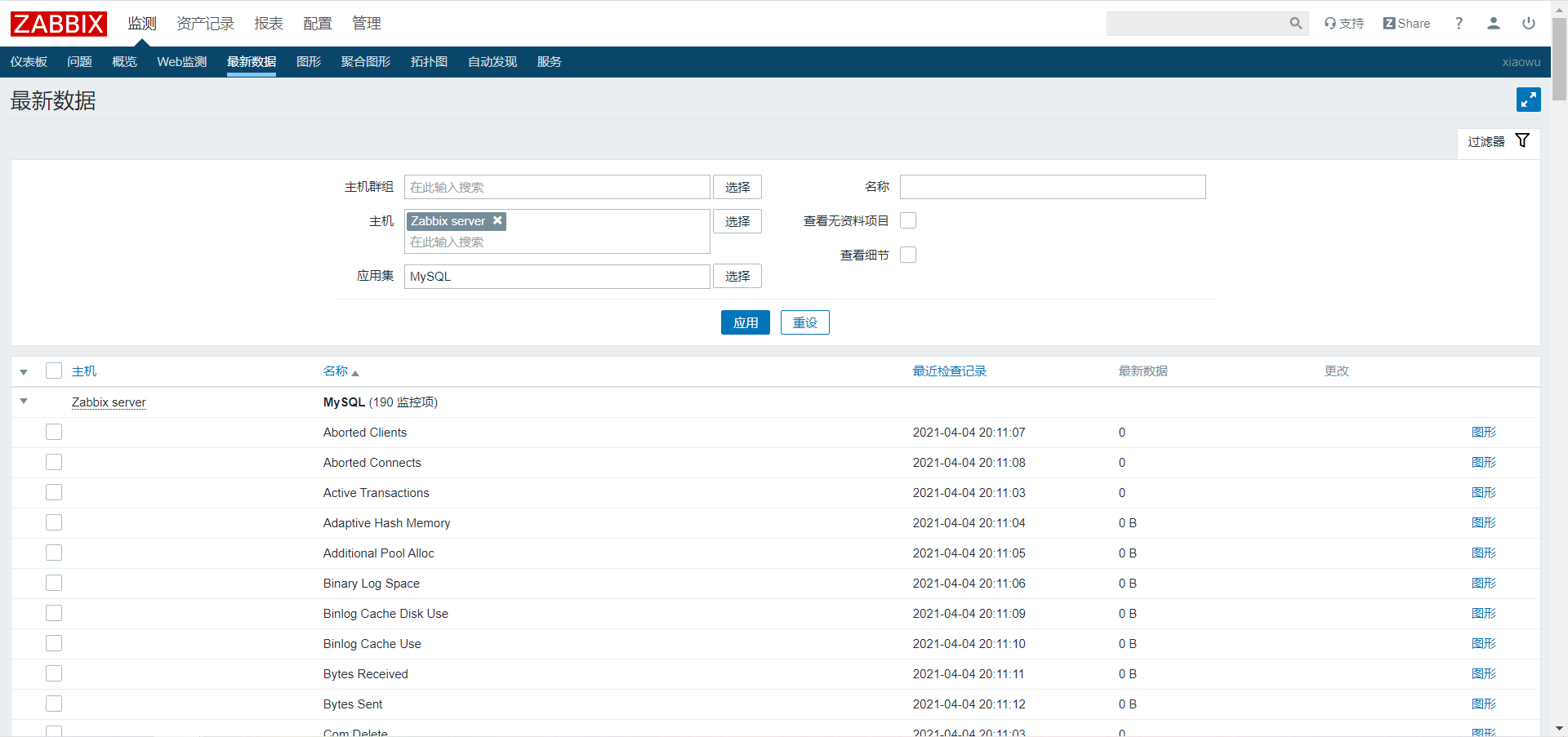Remove Zabbix server host tag
This screenshot has width=1568, height=737.
pos(497,220)
